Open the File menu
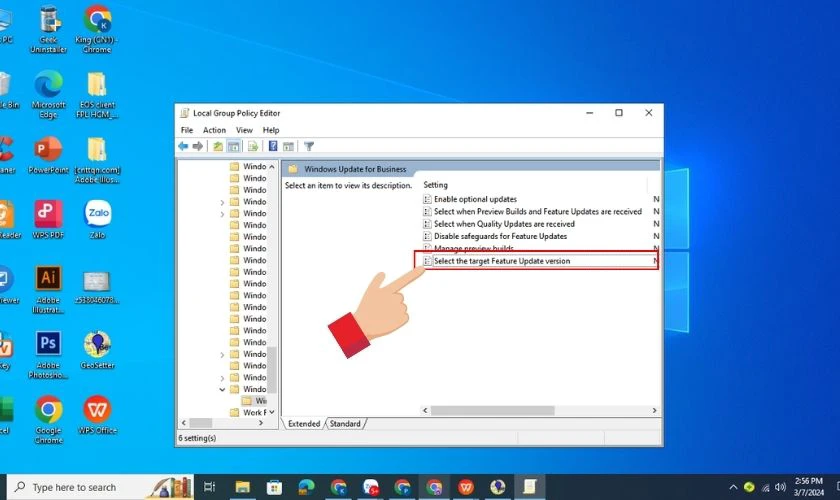The height and width of the screenshot is (500, 840). 186,130
